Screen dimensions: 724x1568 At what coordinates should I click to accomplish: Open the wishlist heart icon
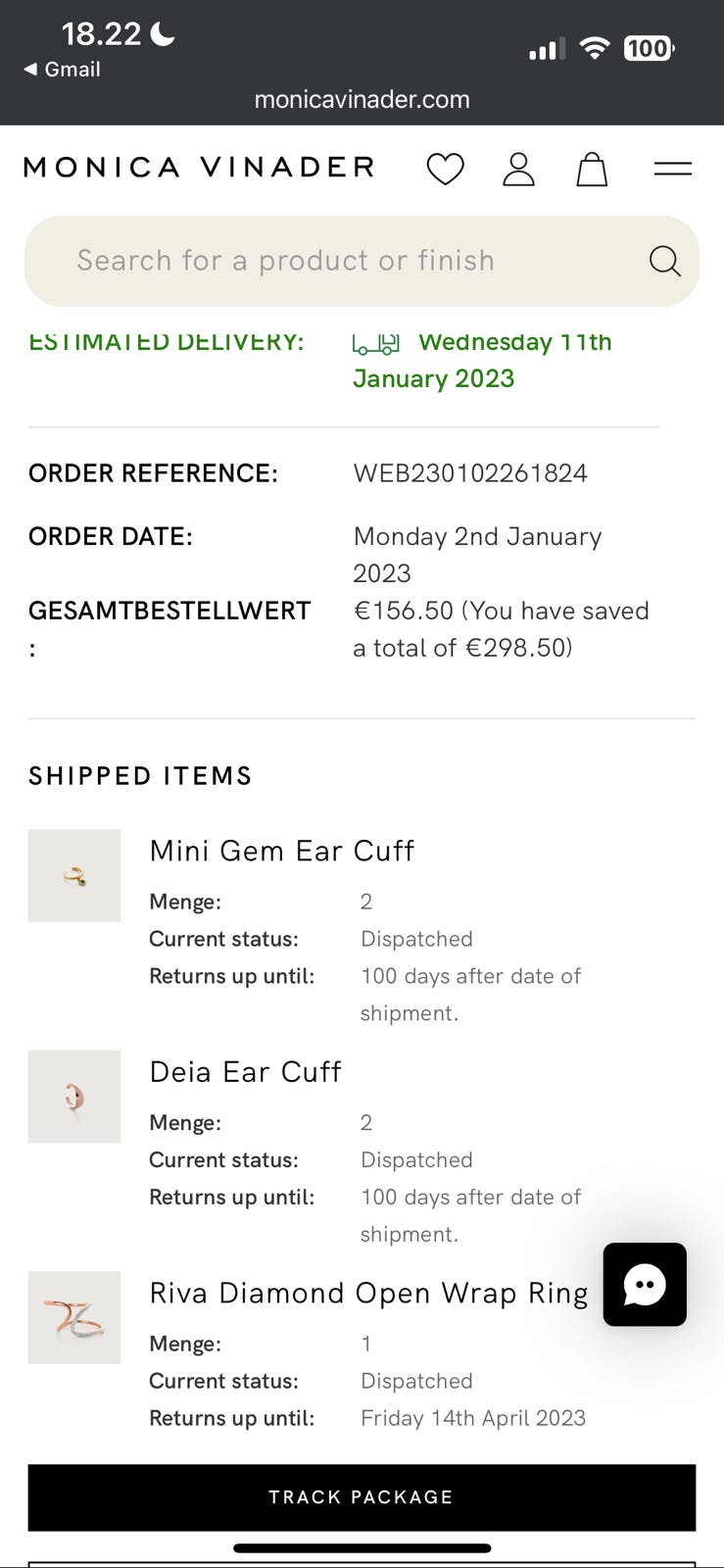tap(445, 170)
